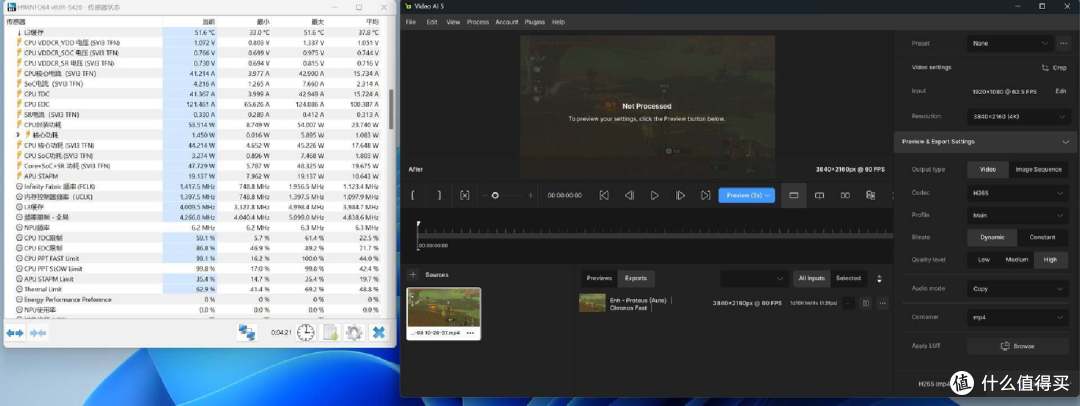1080x406 pixels.
Task: Jump to the last frame of the video
Action: point(705,196)
